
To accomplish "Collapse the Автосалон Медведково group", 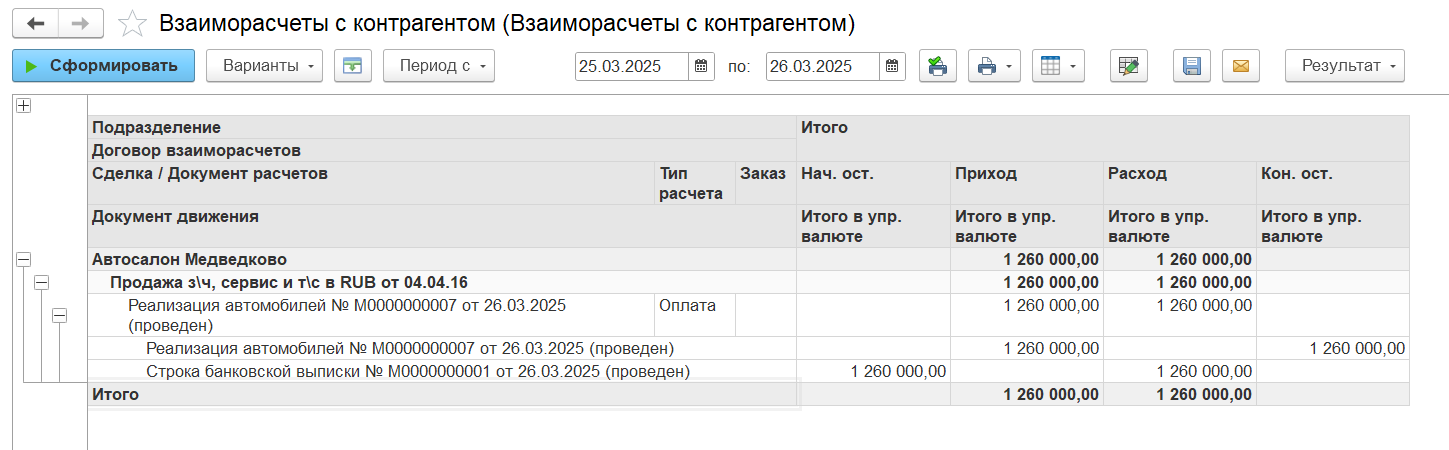I will coord(23,259).
